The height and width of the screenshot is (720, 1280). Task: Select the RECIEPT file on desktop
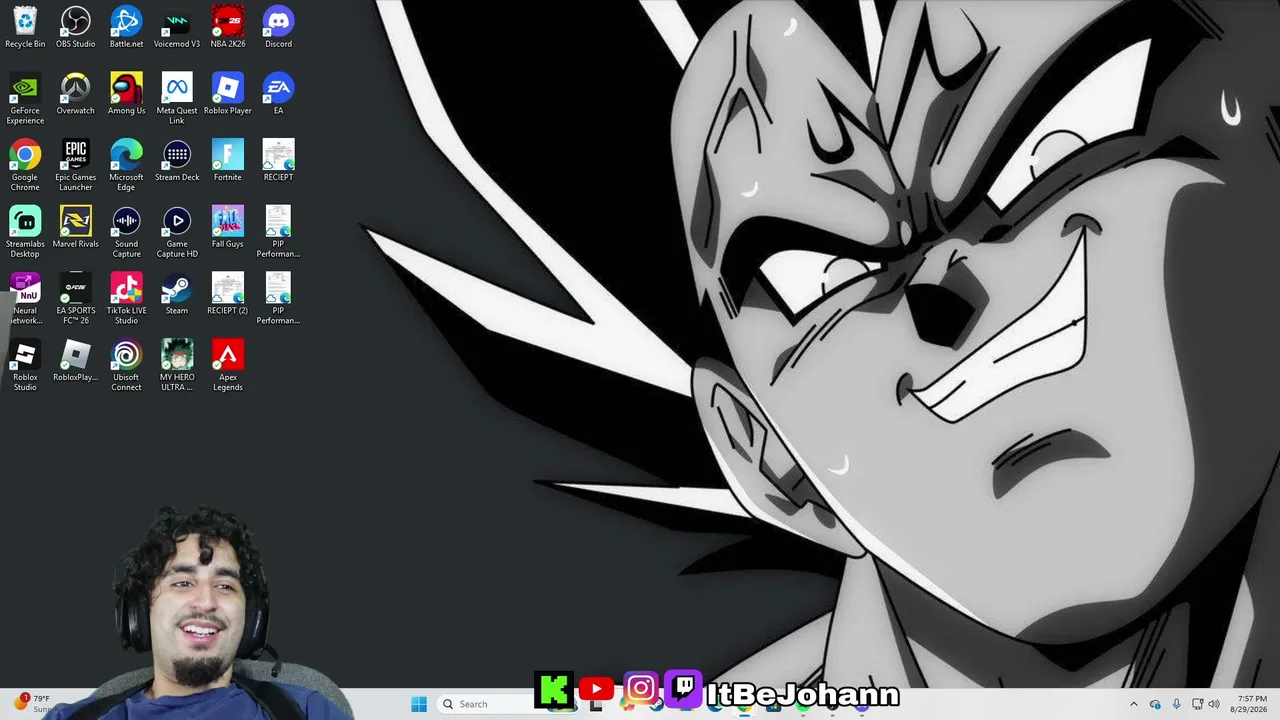point(278,160)
